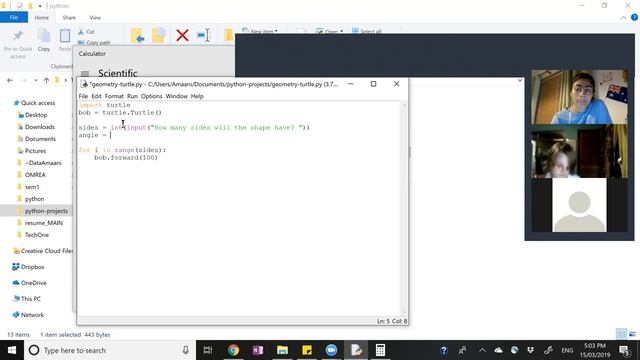Open the Format menu in IDLE editor
Viewport: 640px width, 360px height.
(x=114, y=96)
